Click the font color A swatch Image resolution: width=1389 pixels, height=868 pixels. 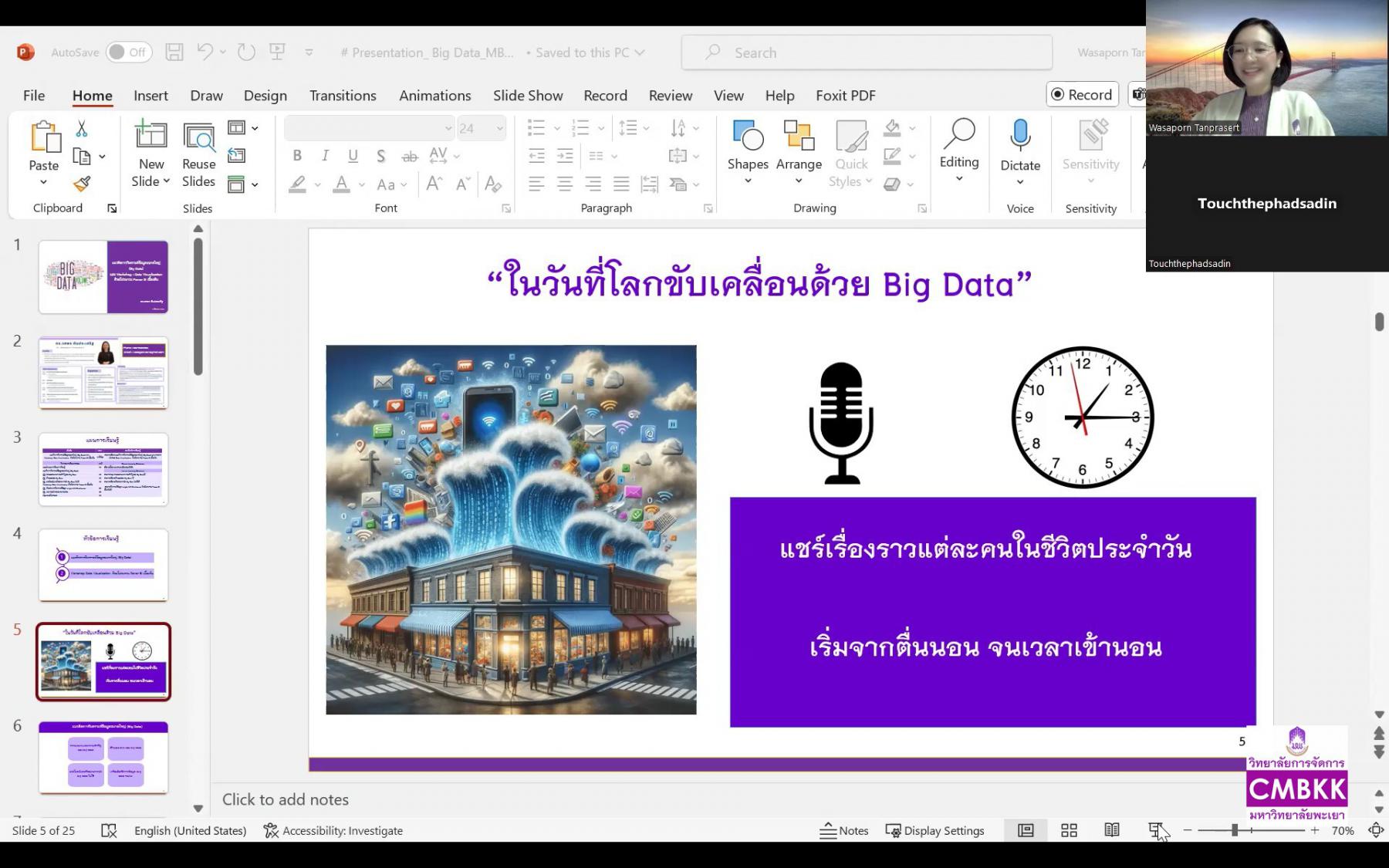(x=341, y=184)
